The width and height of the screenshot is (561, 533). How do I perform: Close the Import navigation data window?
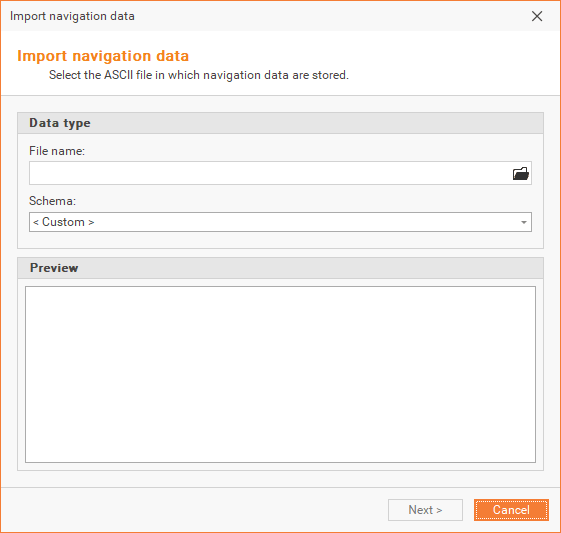pos(537,16)
